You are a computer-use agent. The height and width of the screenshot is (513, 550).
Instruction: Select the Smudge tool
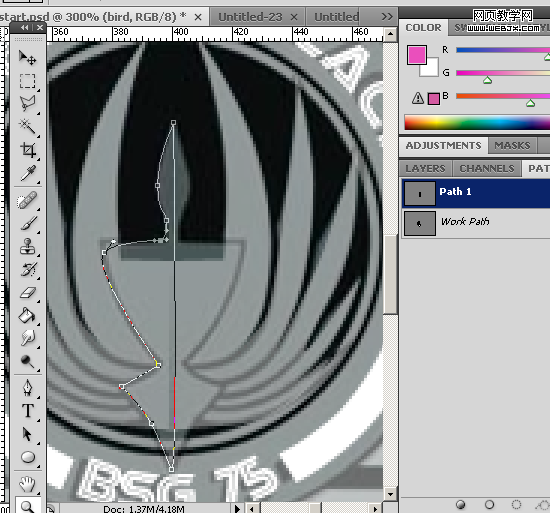[x=27, y=338]
